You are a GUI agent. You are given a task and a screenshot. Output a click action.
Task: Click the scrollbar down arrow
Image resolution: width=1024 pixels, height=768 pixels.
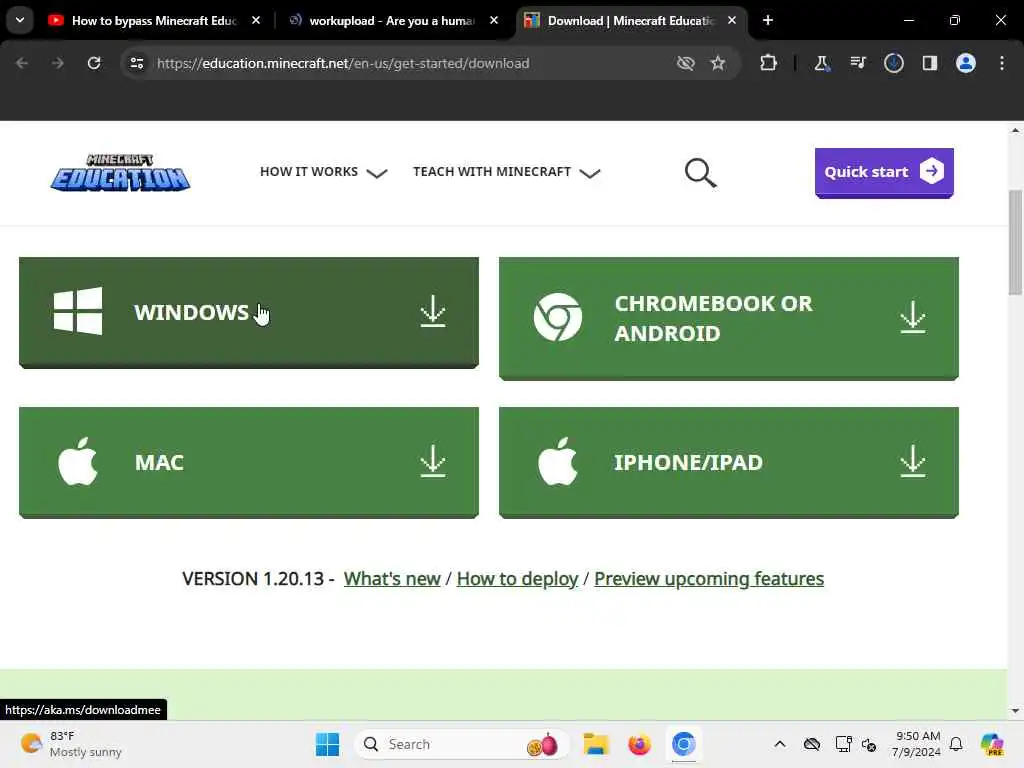point(1015,711)
